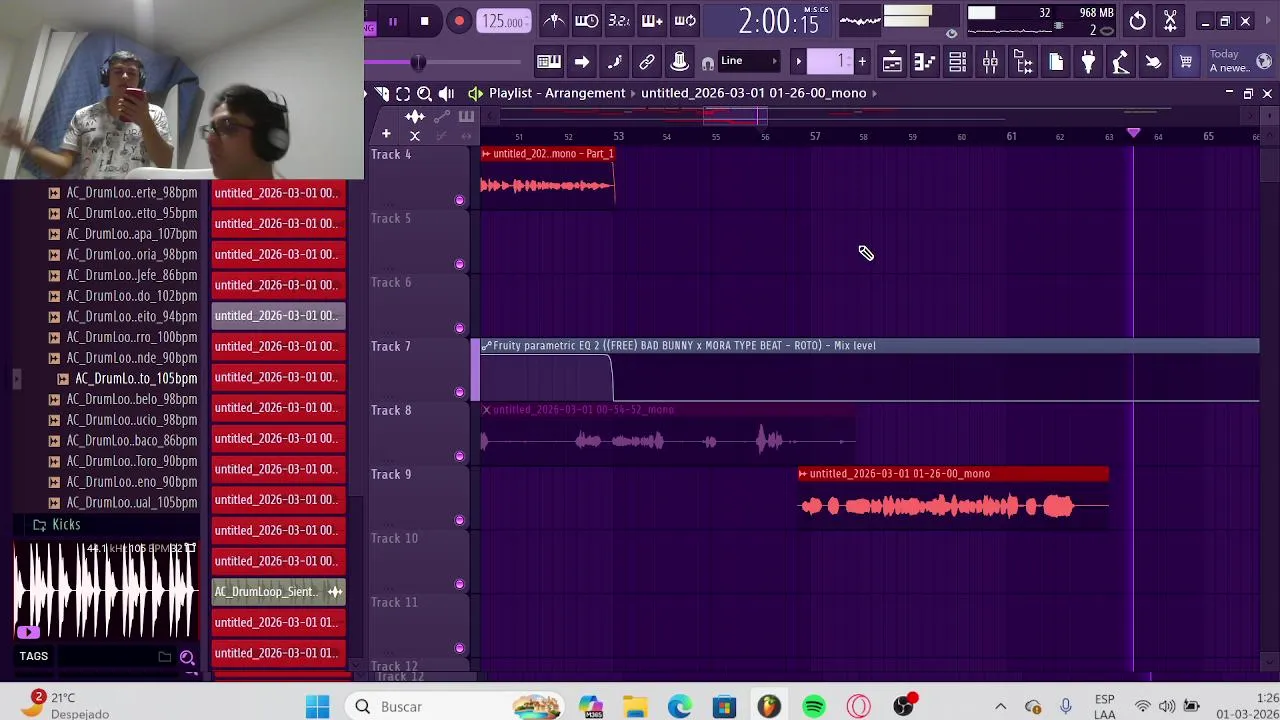Click the right arrow icon in toolbar
1280x720 pixels.
pos(582,62)
